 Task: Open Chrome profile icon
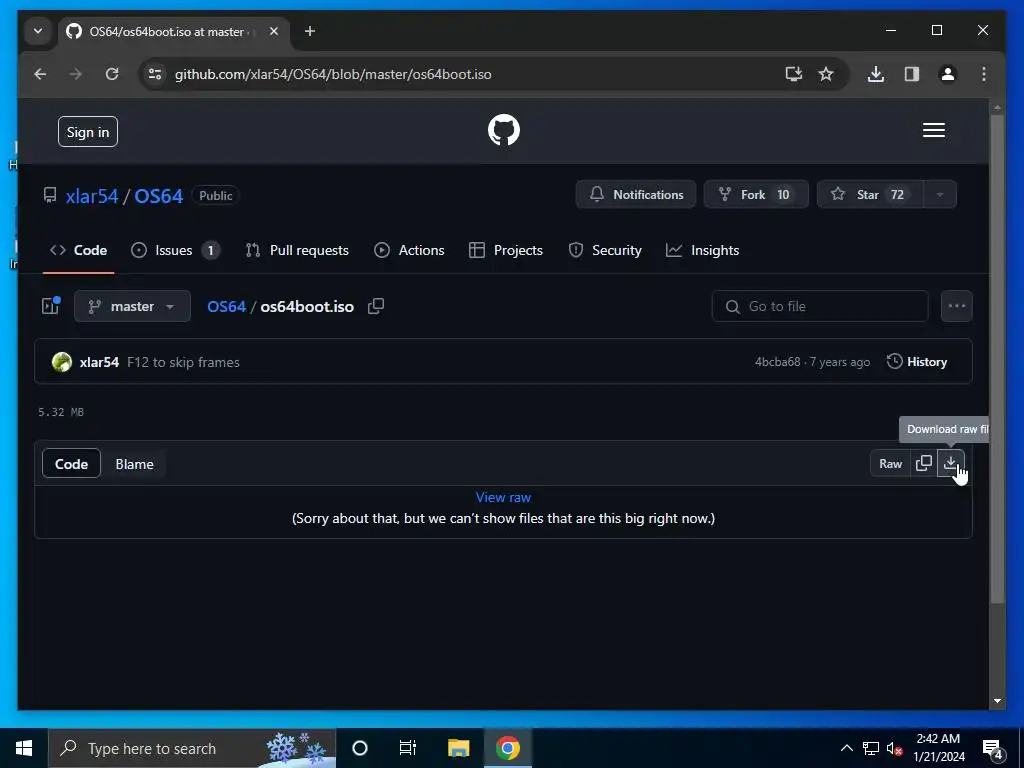tap(948, 74)
